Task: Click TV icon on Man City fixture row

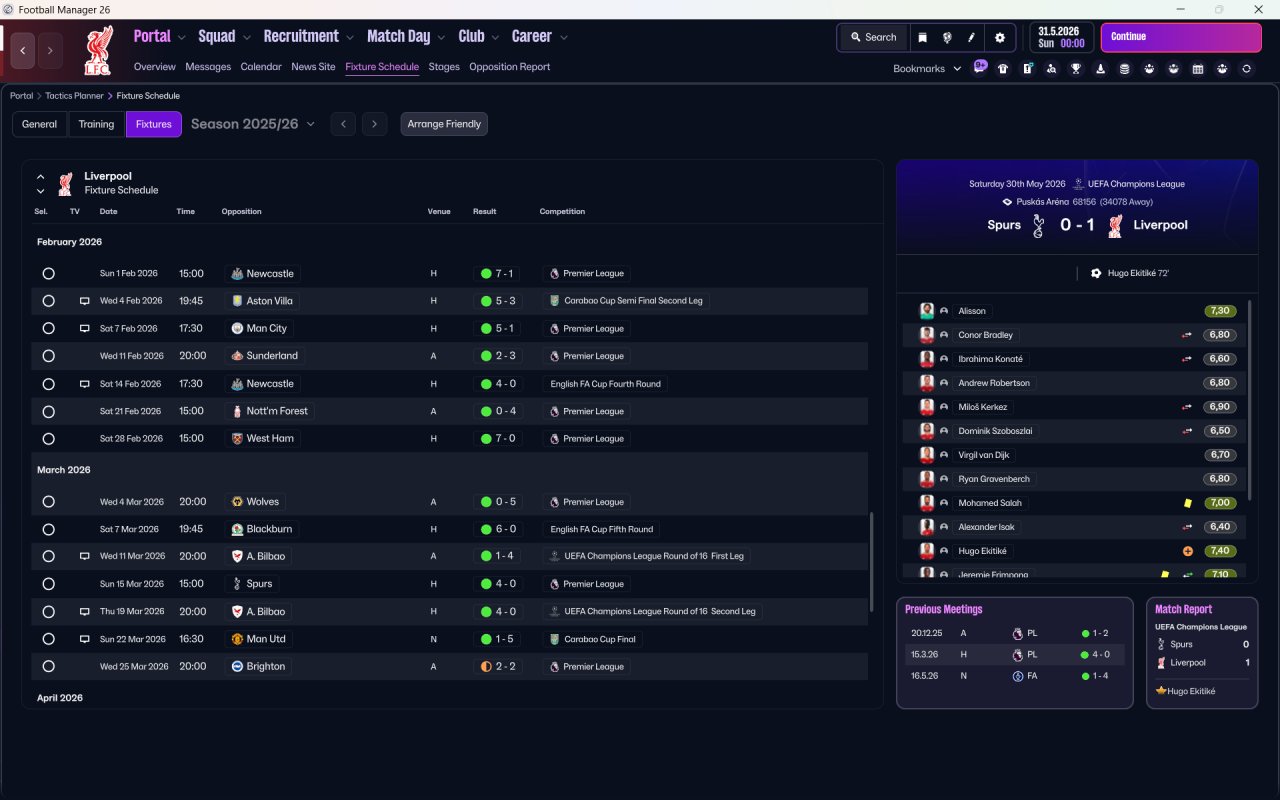Action: [x=85, y=328]
